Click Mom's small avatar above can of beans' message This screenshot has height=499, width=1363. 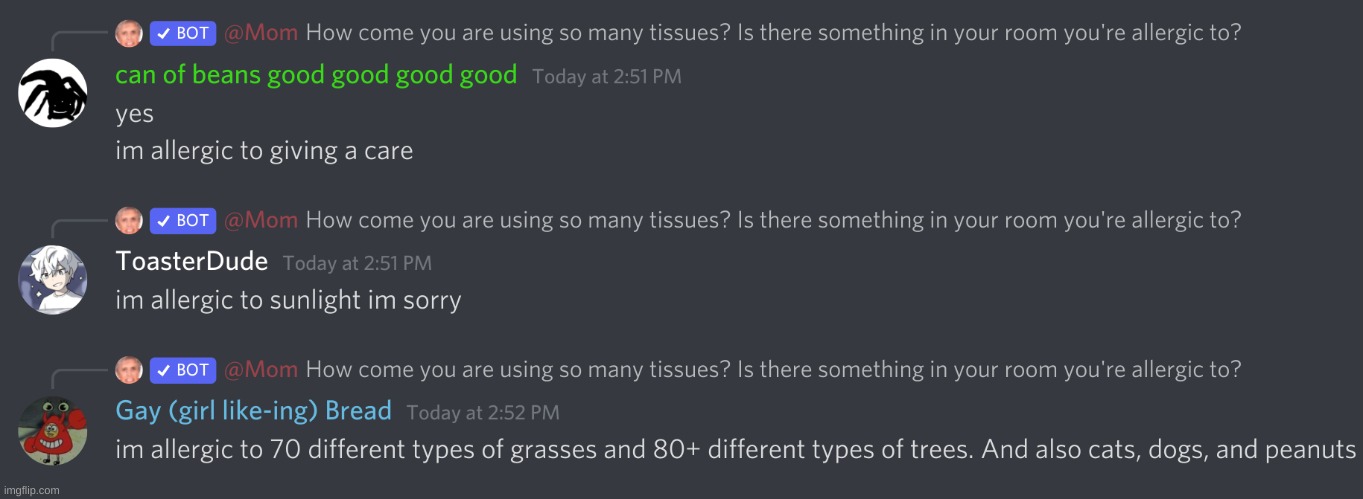click(x=129, y=33)
